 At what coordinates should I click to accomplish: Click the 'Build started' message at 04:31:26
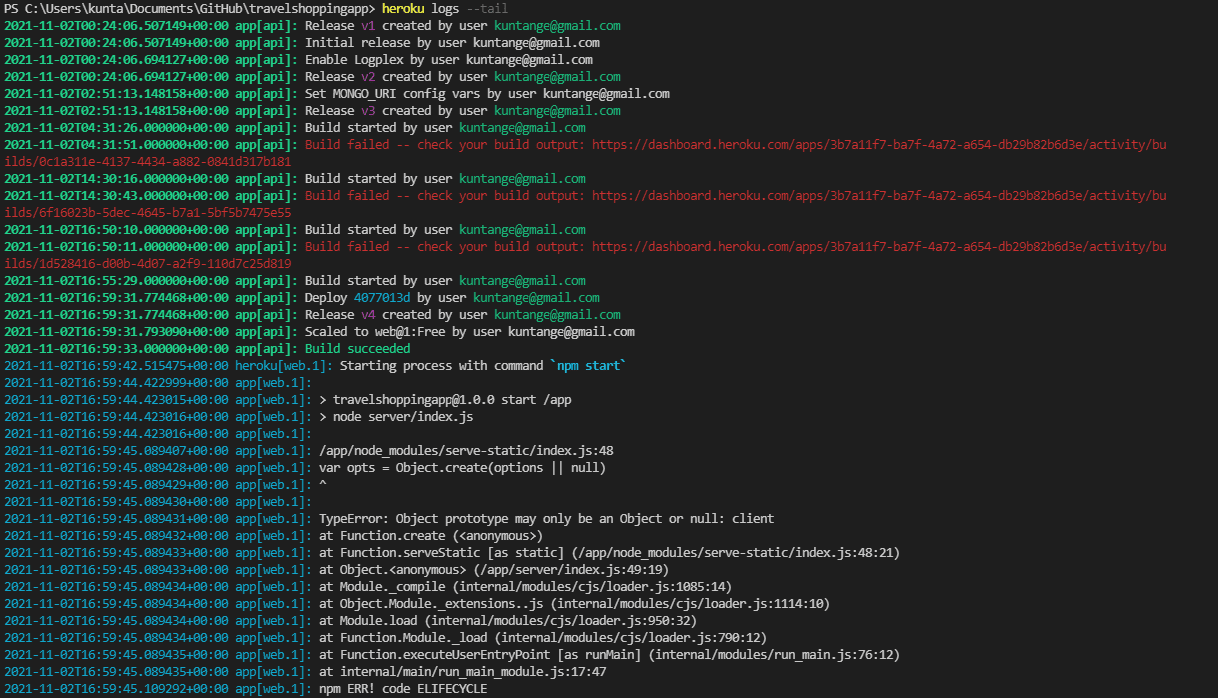tap(445, 127)
